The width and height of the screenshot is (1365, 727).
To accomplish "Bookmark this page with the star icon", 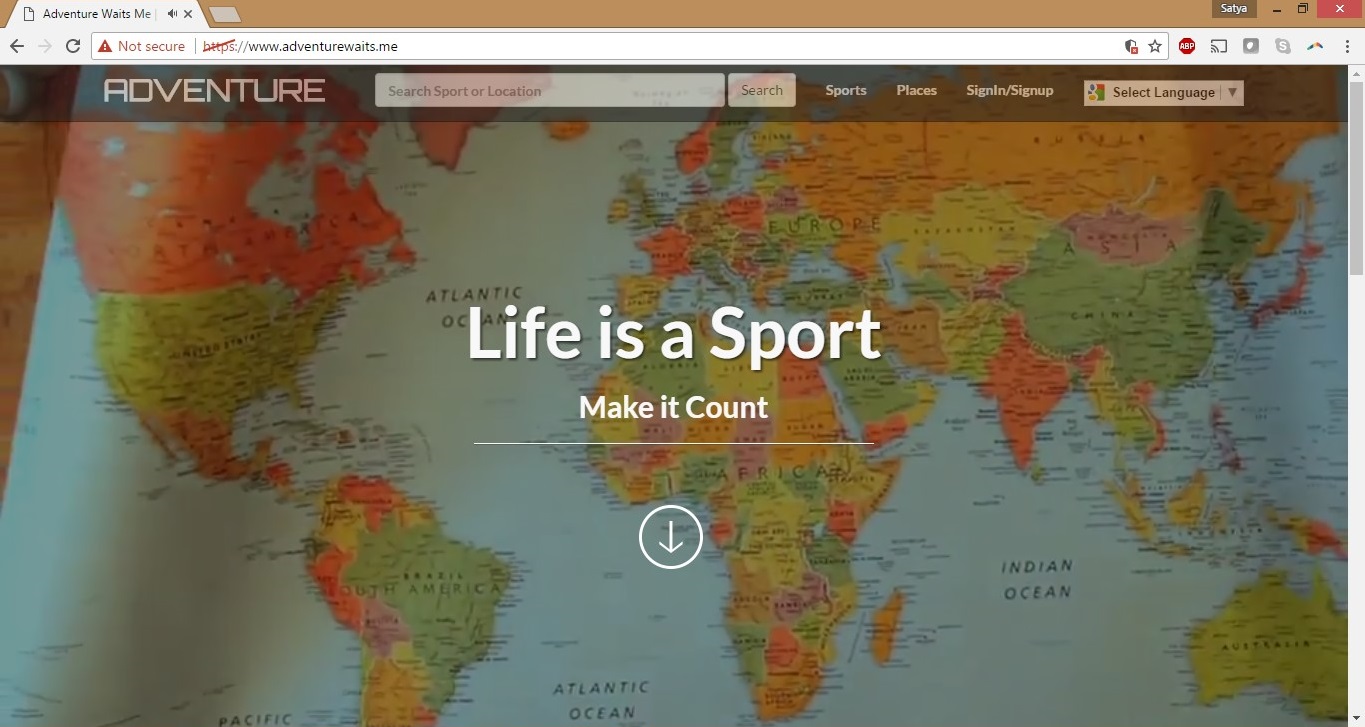I will (x=1155, y=46).
